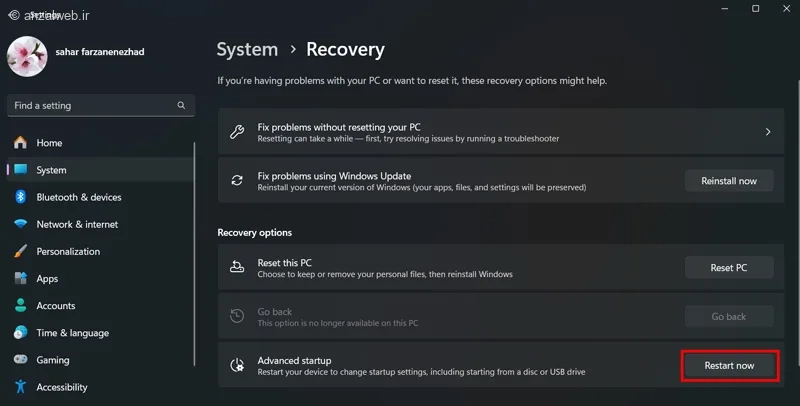Click the Apps icon in sidebar
Viewport: 800px width, 406px height.
click(x=20, y=279)
